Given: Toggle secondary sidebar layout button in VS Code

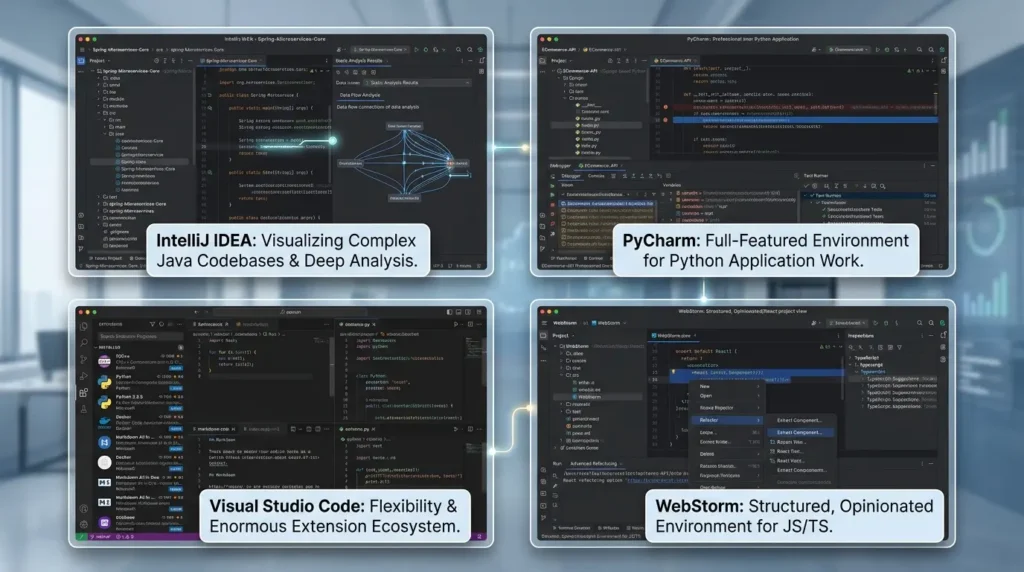Looking at the screenshot, I should pos(468,312).
